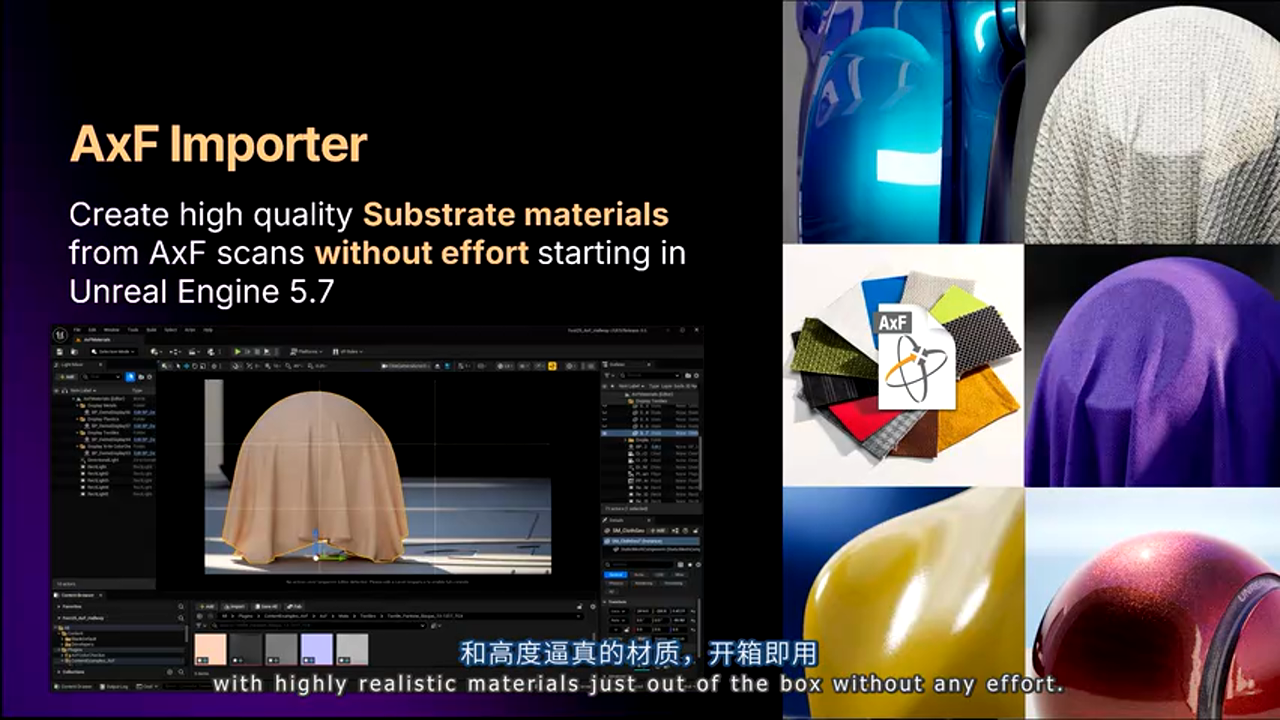Screen dimensions: 1280x720
Task: Open the File menu
Action: click(77, 329)
